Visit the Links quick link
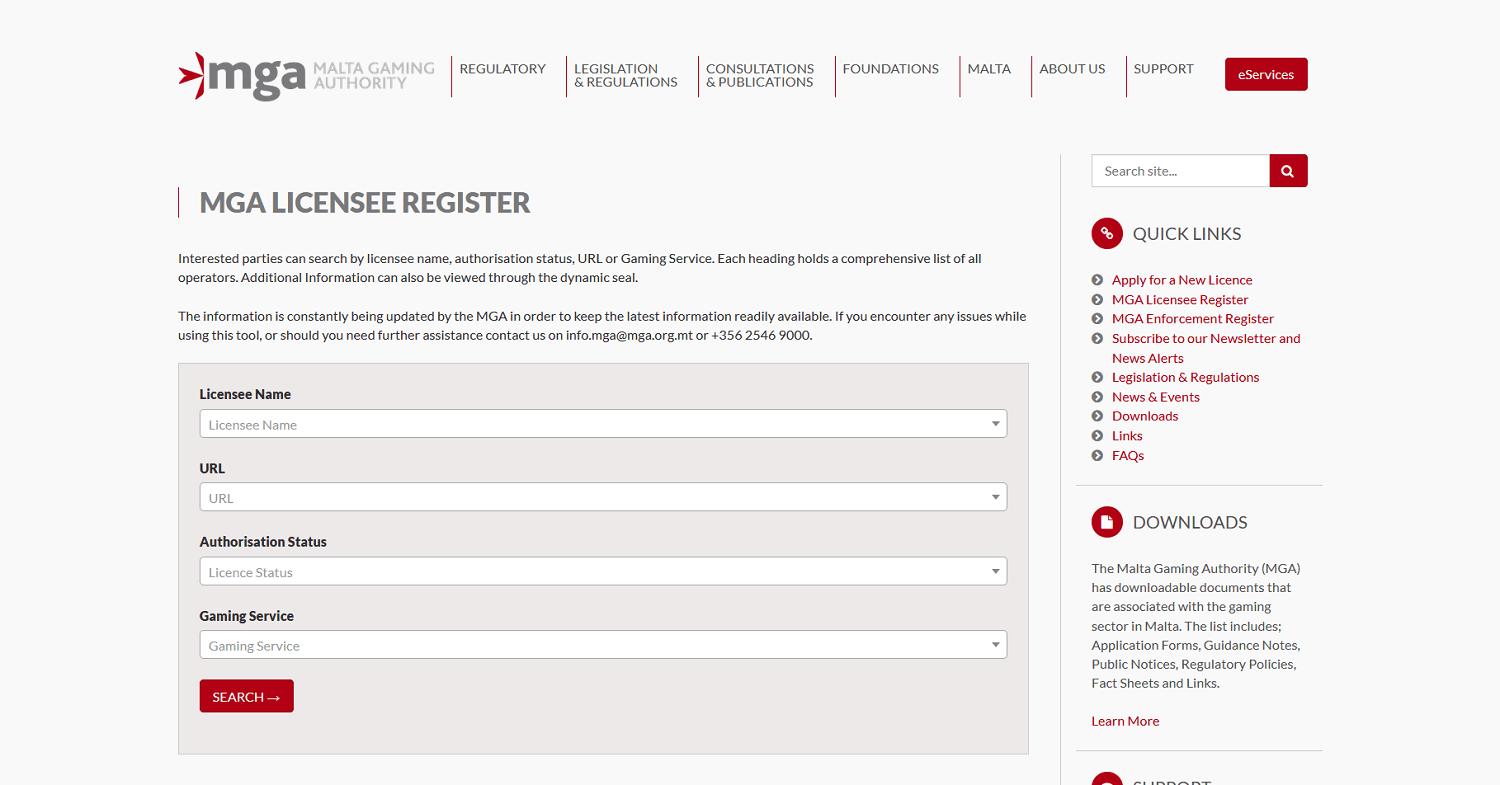The image size is (1500, 785). (1127, 436)
